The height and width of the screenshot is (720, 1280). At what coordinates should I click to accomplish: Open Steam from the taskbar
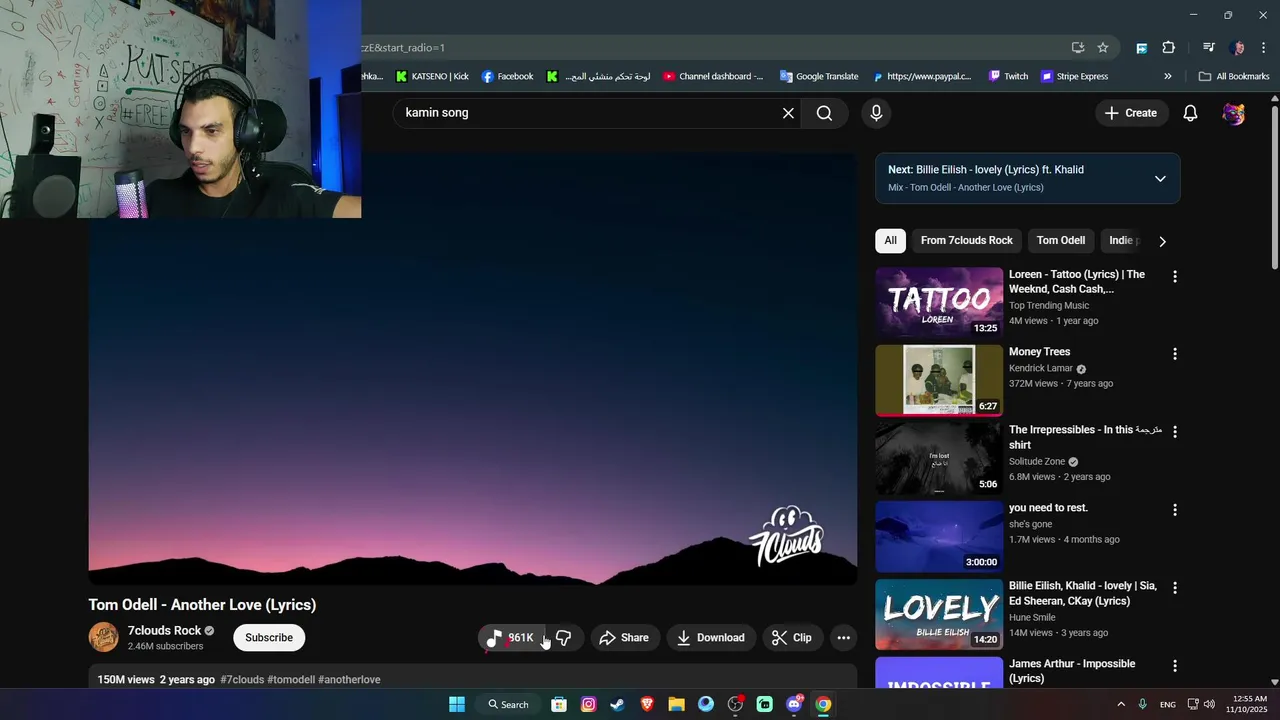(x=617, y=704)
